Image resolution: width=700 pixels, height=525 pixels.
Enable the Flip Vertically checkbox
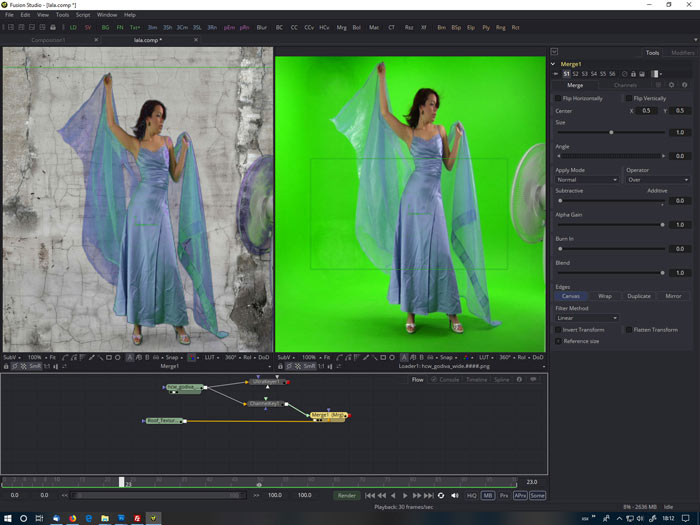click(x=629, y=98)
